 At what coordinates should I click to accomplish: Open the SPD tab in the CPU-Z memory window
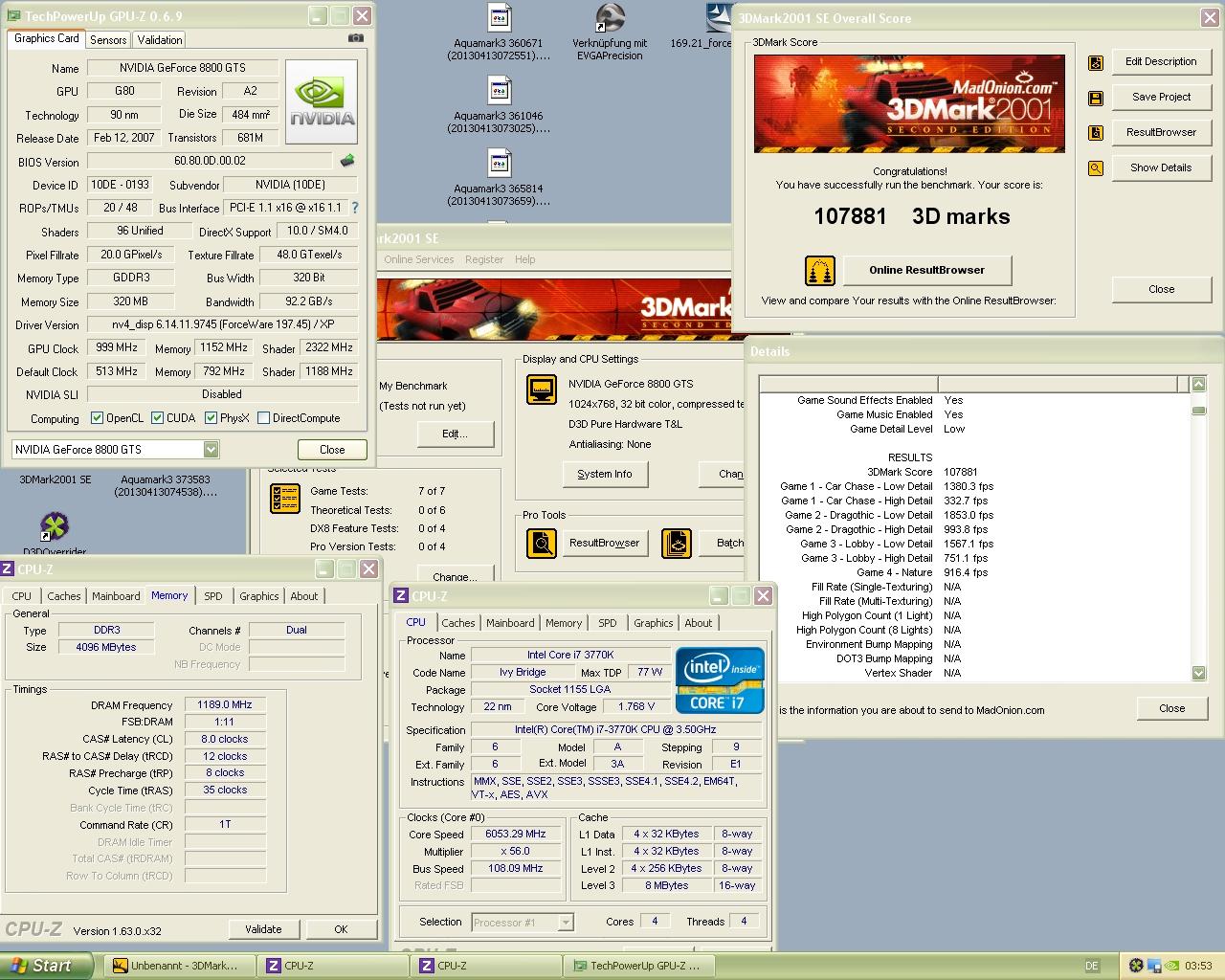pos(213,596)
